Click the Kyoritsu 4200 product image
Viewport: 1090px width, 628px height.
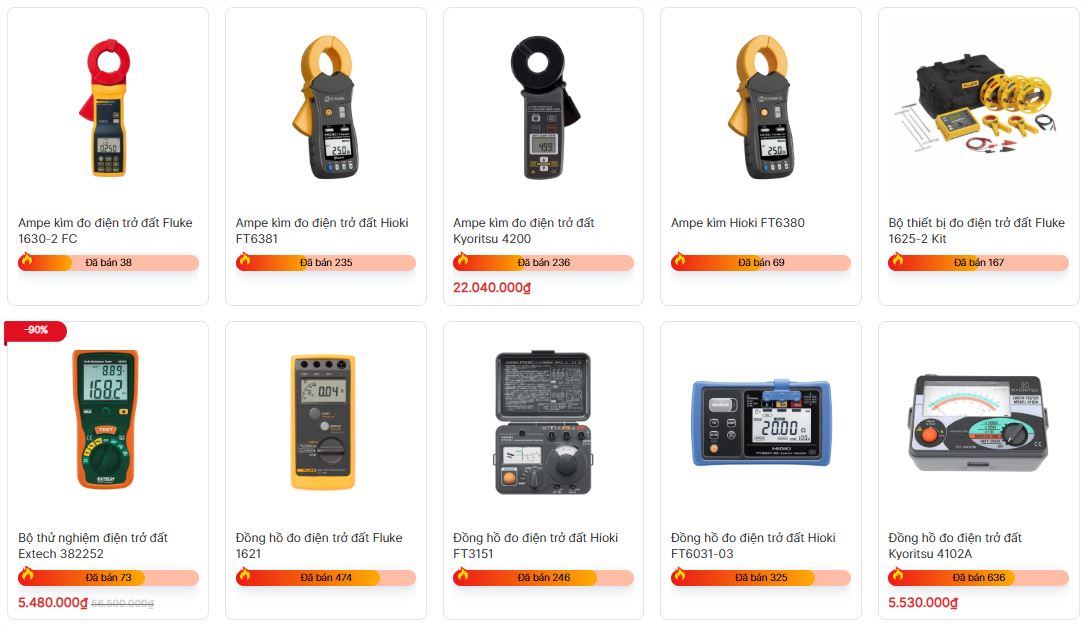(x=544, y=108)
